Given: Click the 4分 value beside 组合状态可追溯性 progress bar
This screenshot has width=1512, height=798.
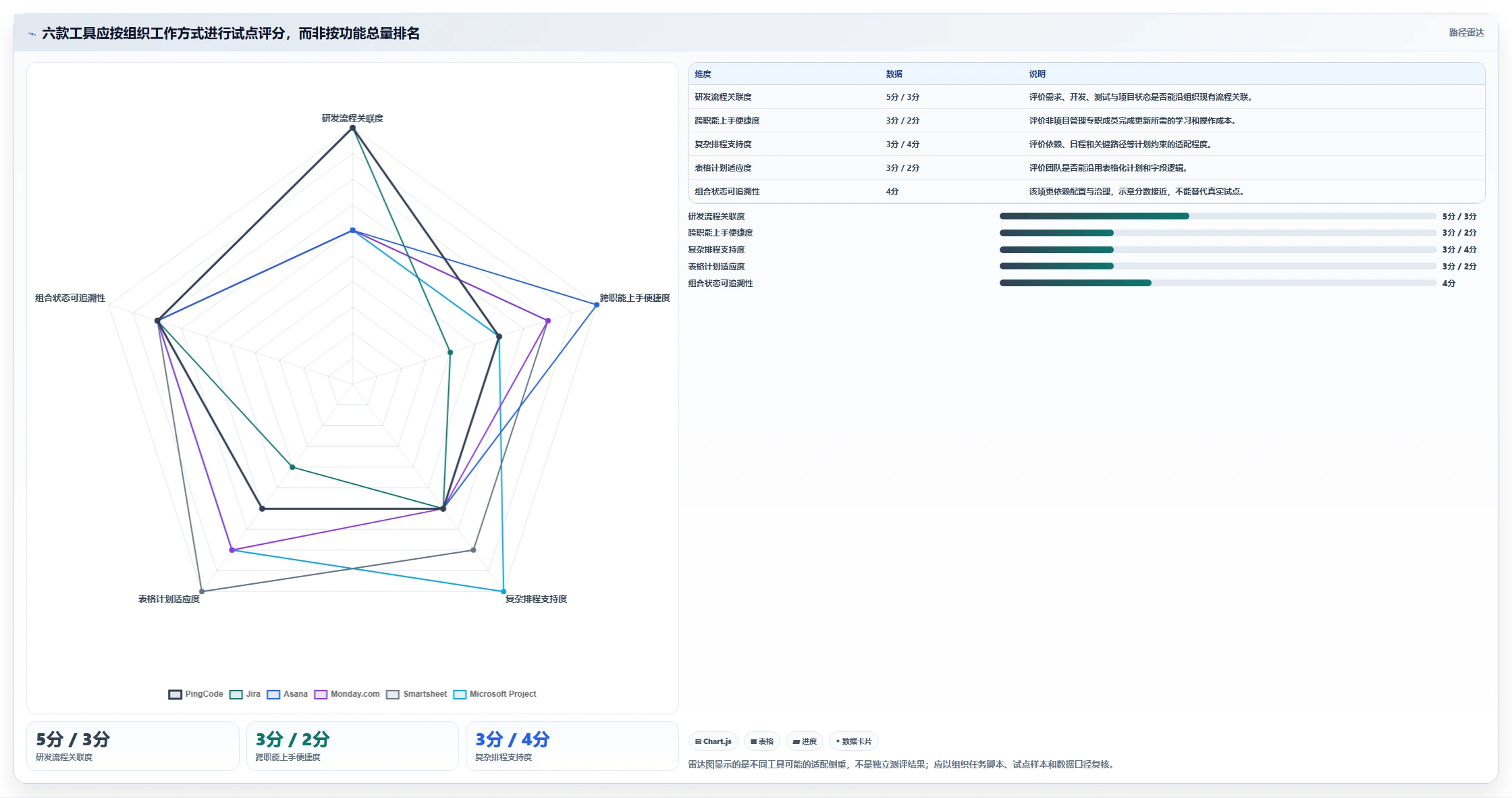Looking at the screenshot, I should pos(1449,284).
